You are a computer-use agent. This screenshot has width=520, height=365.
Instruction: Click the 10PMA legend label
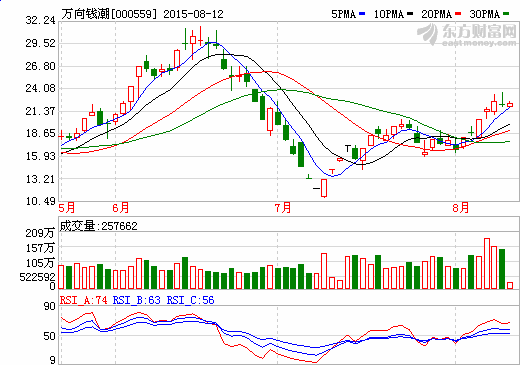coord(389,14)
